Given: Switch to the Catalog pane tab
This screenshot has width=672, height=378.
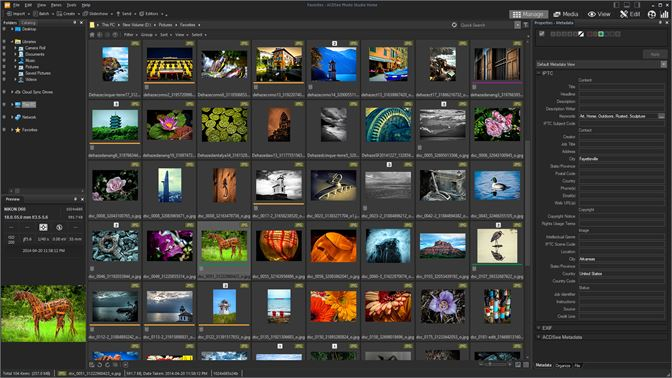Looking at the screenshot, I should [x=28, y=23].
